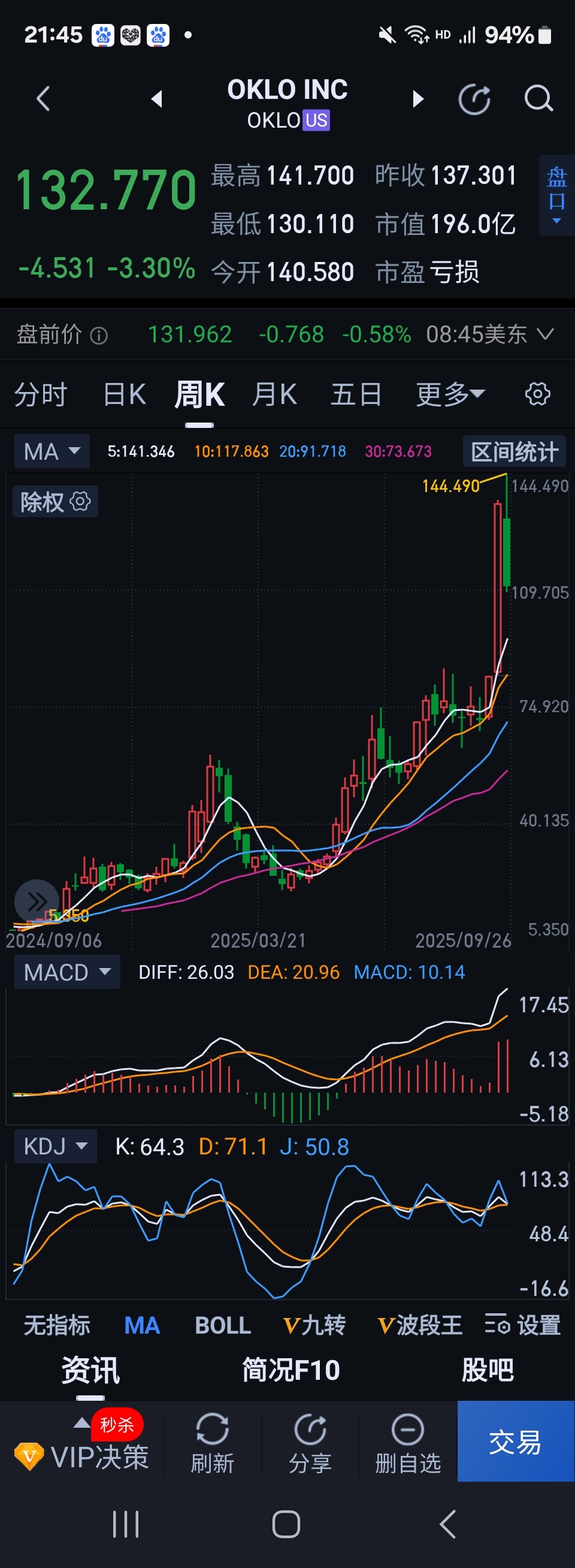Tap the current price 132.770
The width and height of the screenshot is (575, 1568).
pyautogui.click(x=106, y=191)
